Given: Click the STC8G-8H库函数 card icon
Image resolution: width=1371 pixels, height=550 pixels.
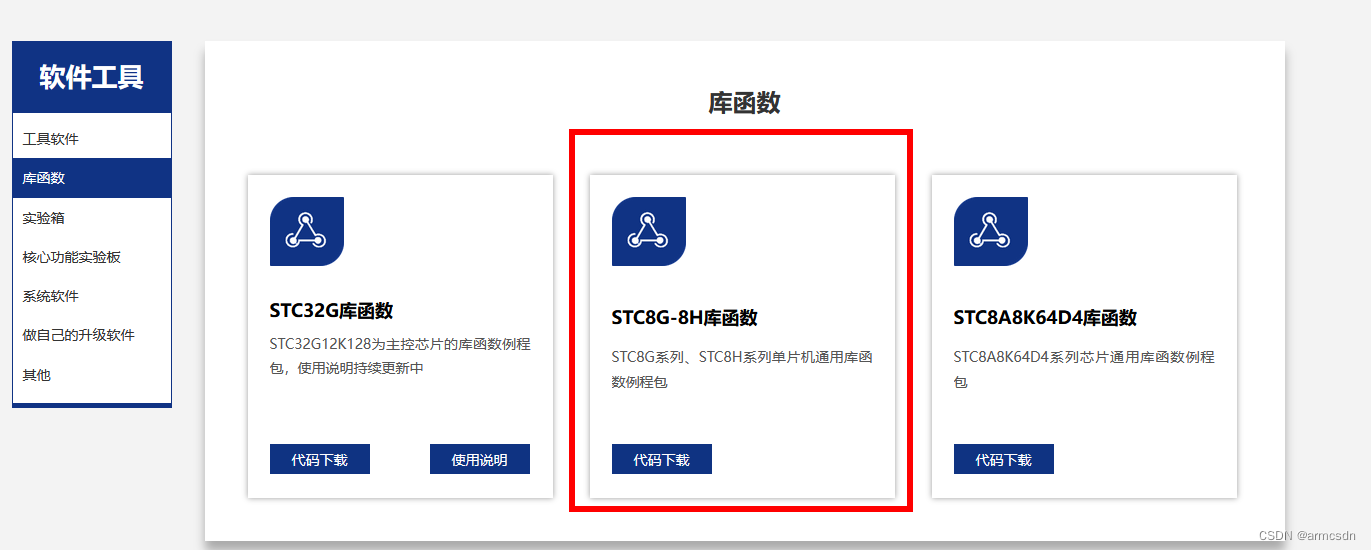Looking at the screenshot, I should tap(649, 231).
